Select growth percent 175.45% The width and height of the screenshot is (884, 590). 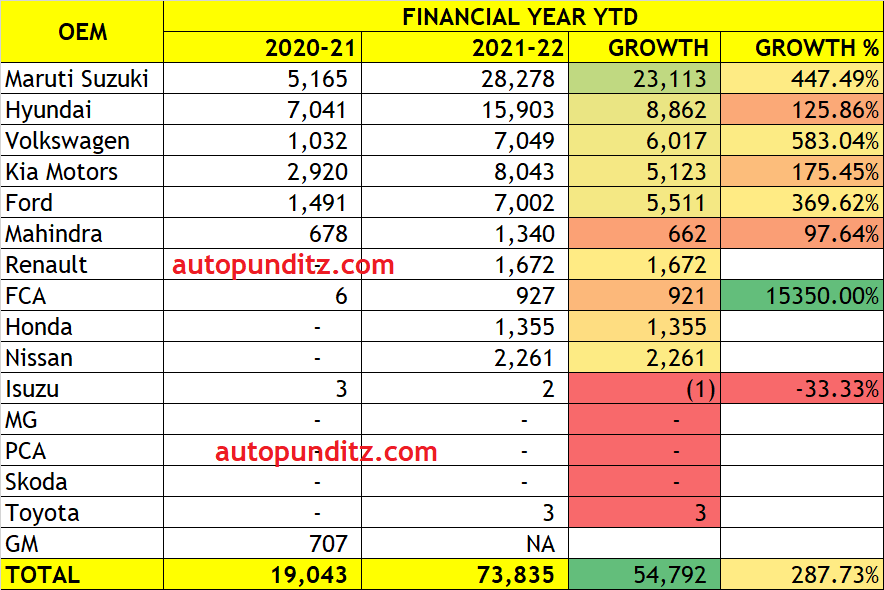pos(802,171)
